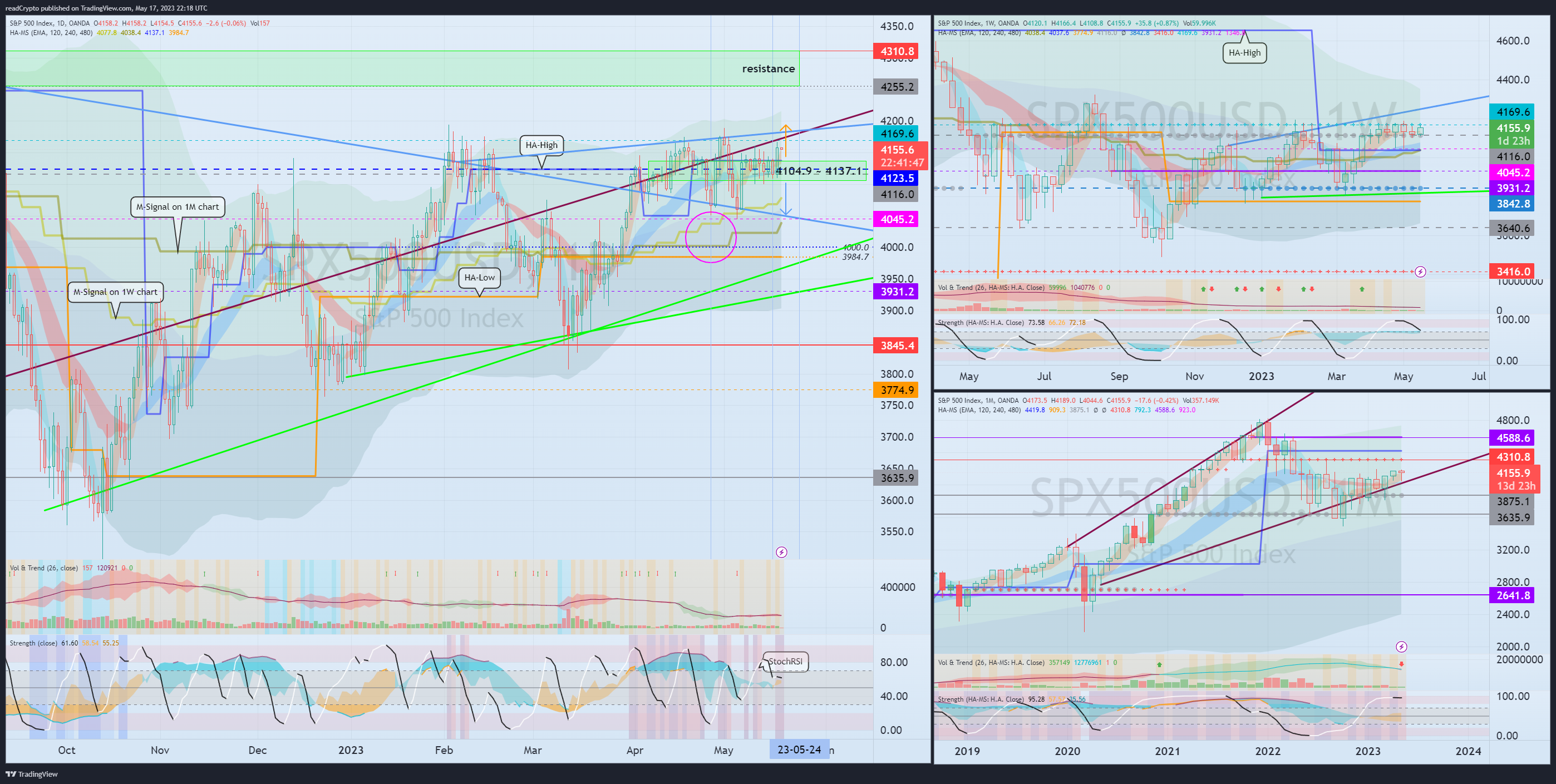This screenshot has height=784, width=1556.
Task: Click the magenta 4045.2 label on weekly chart
Action: [1513, 172]
